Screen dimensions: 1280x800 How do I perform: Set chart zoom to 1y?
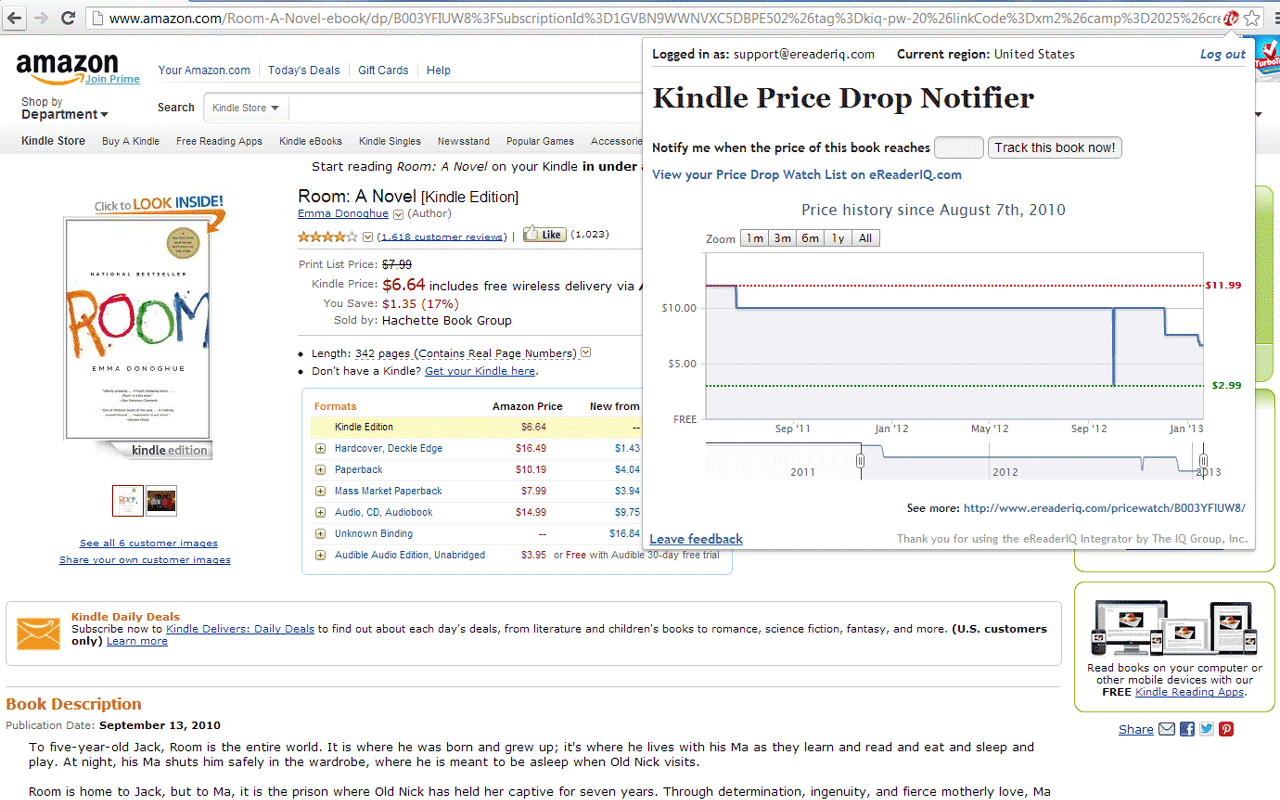click(837, 238)
